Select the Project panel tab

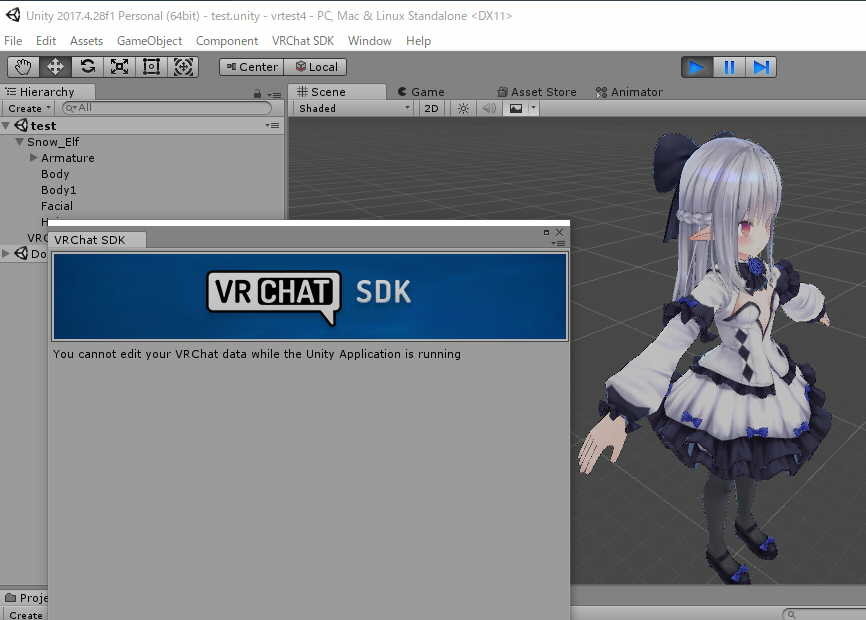[x=26, y=598]
